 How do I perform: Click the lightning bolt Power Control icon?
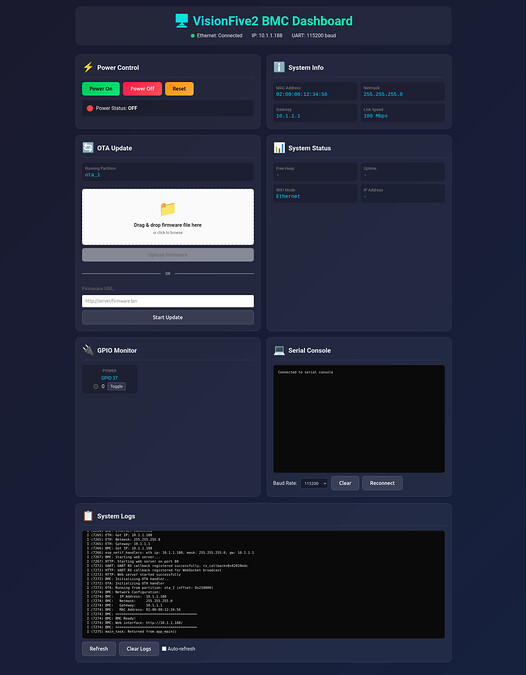coord(88,67)
